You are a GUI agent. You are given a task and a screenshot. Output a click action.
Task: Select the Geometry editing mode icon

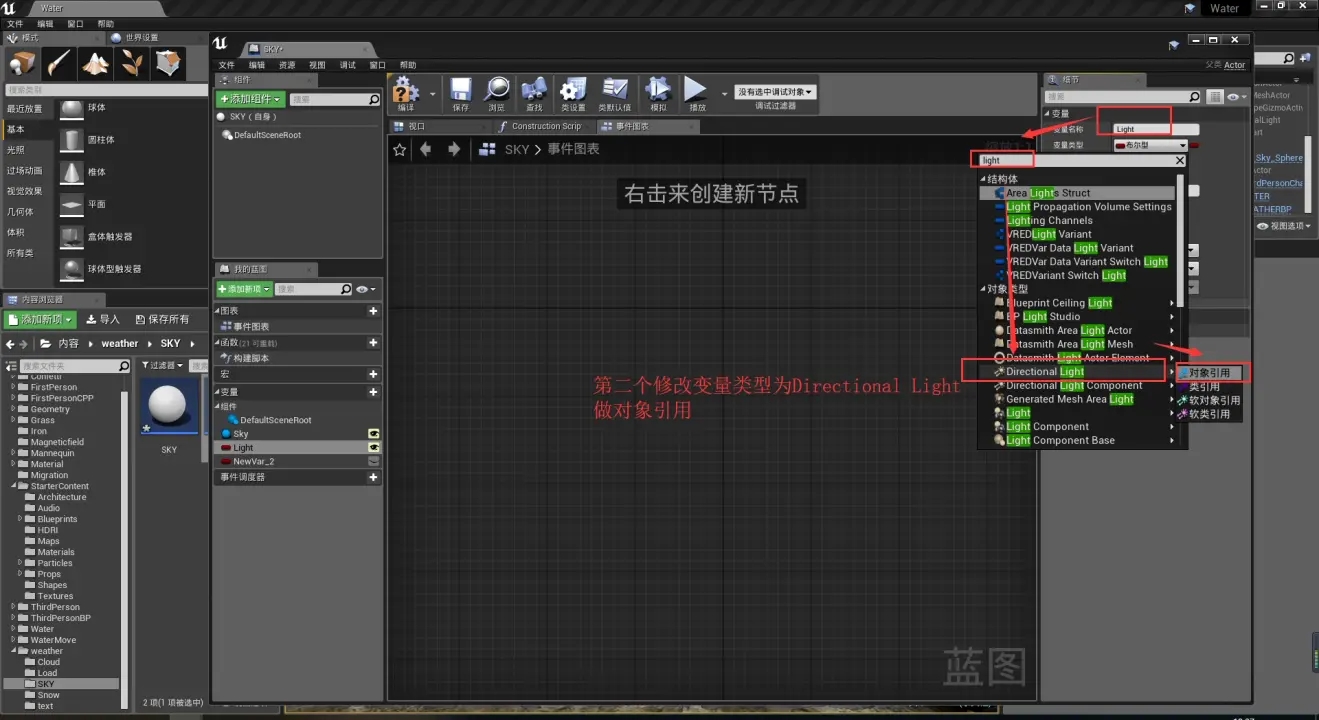(x=169, y=64)
